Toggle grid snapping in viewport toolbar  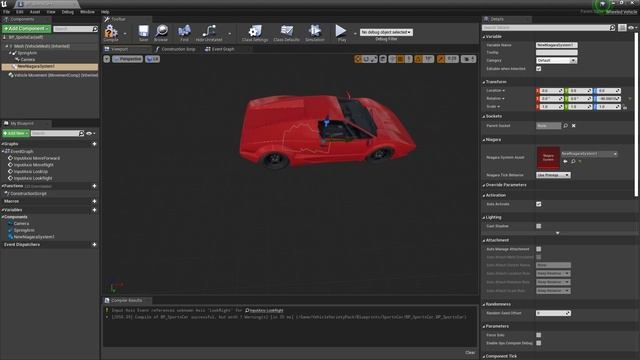(x=400, y=59)
